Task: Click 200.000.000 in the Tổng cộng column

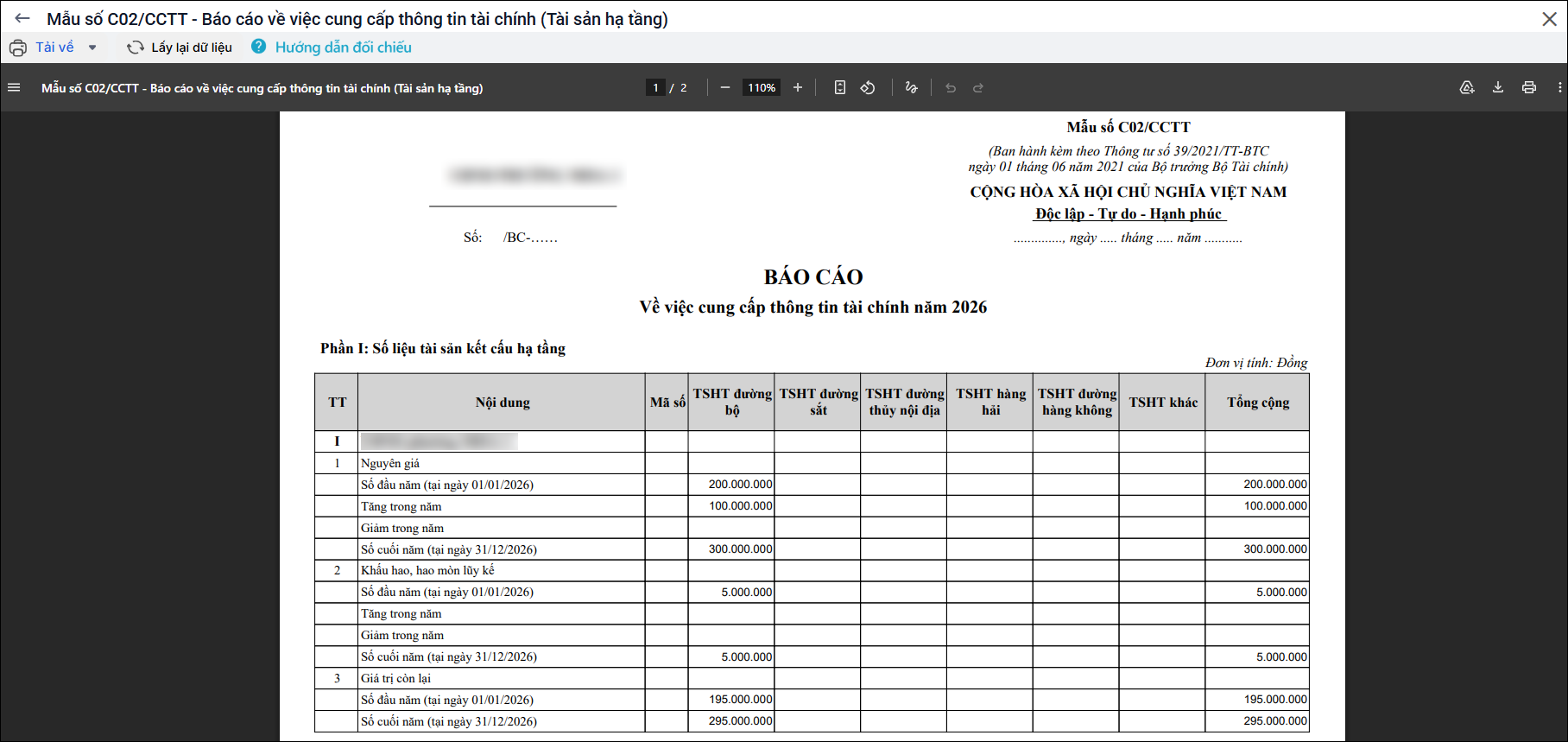Action: (1275, 485)
